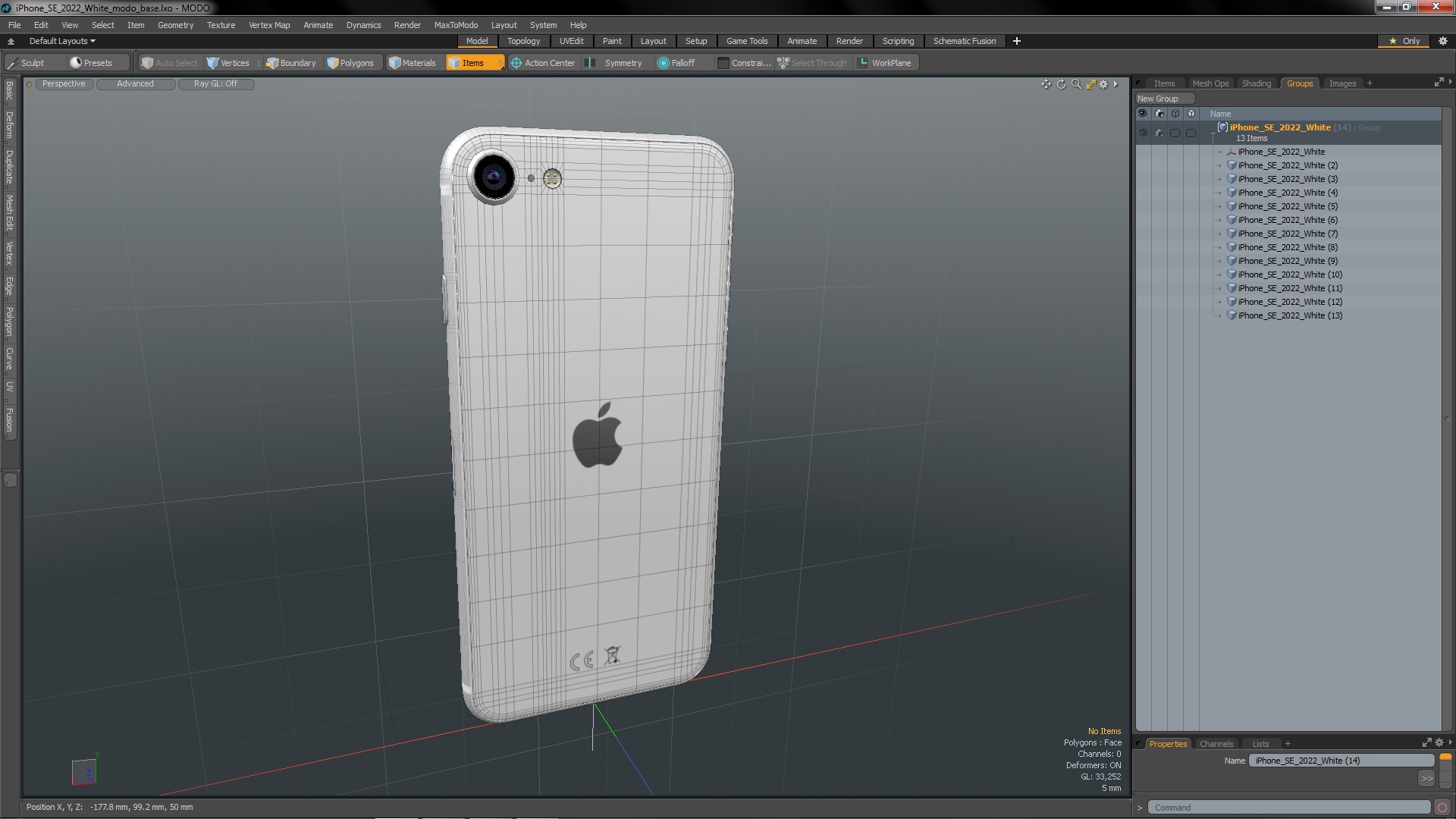Open the MaxToModo menu

click(456, 25)
